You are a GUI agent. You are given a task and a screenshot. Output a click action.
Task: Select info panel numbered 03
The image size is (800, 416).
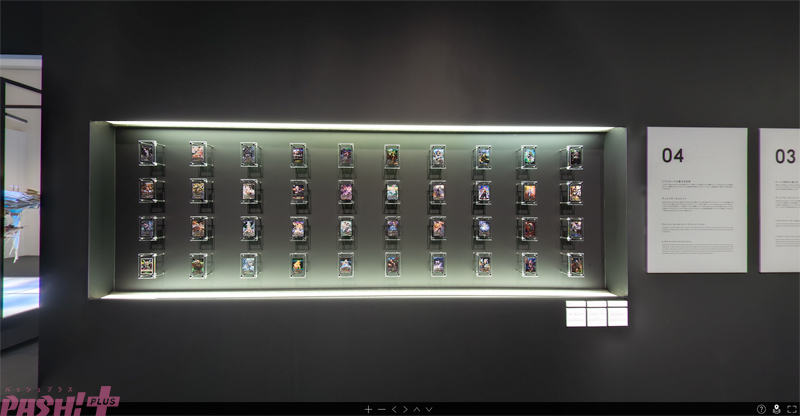(781, 199)
